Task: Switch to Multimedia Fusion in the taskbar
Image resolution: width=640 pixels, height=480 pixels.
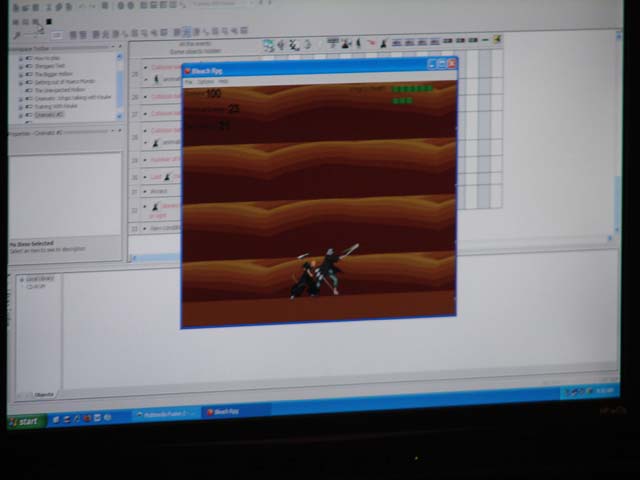Action: pyautogui.click(x=165, y=413)
